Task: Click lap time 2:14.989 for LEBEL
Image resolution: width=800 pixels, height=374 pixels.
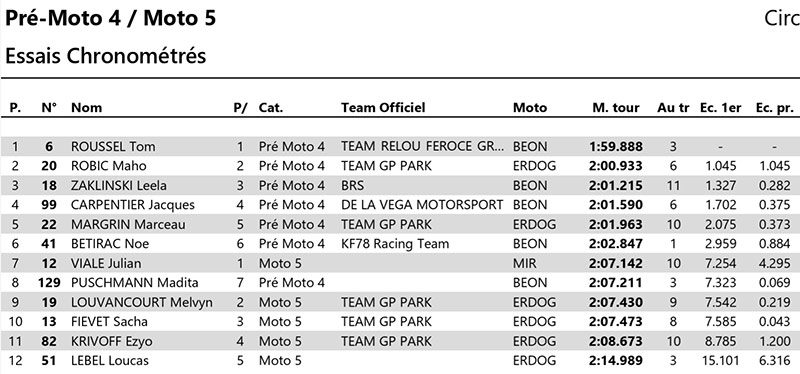Action: pos(615,361)
